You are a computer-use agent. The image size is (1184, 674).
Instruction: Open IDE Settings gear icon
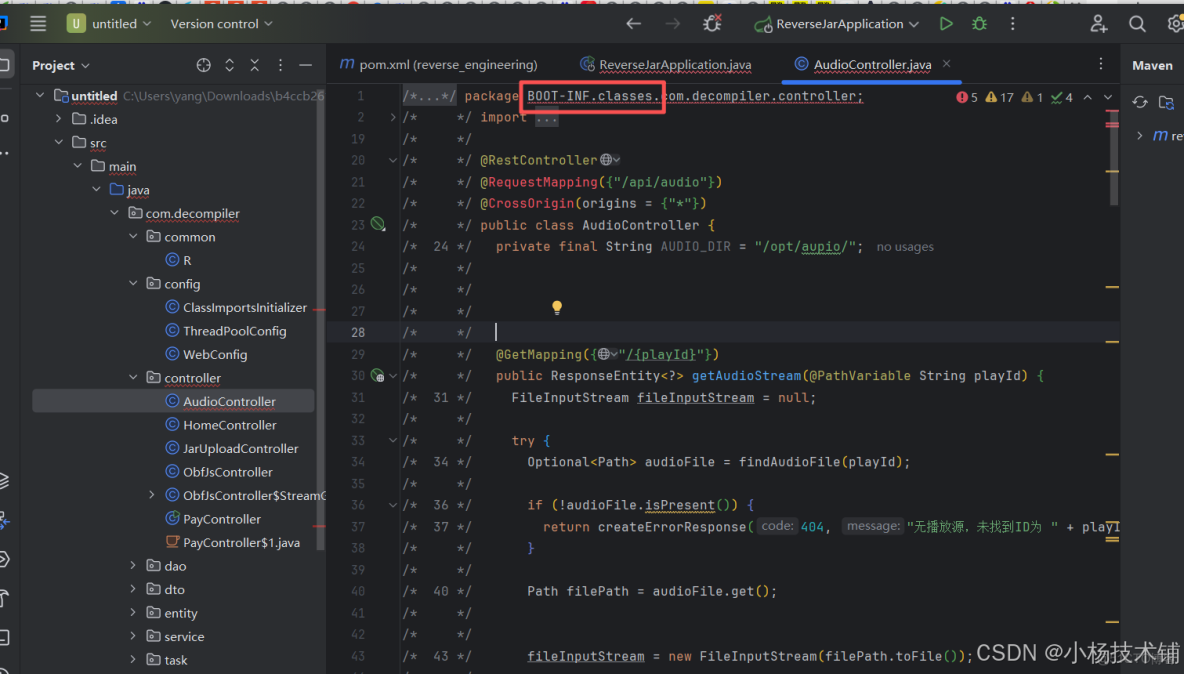pyautogui.click(x=1172, y=23)
